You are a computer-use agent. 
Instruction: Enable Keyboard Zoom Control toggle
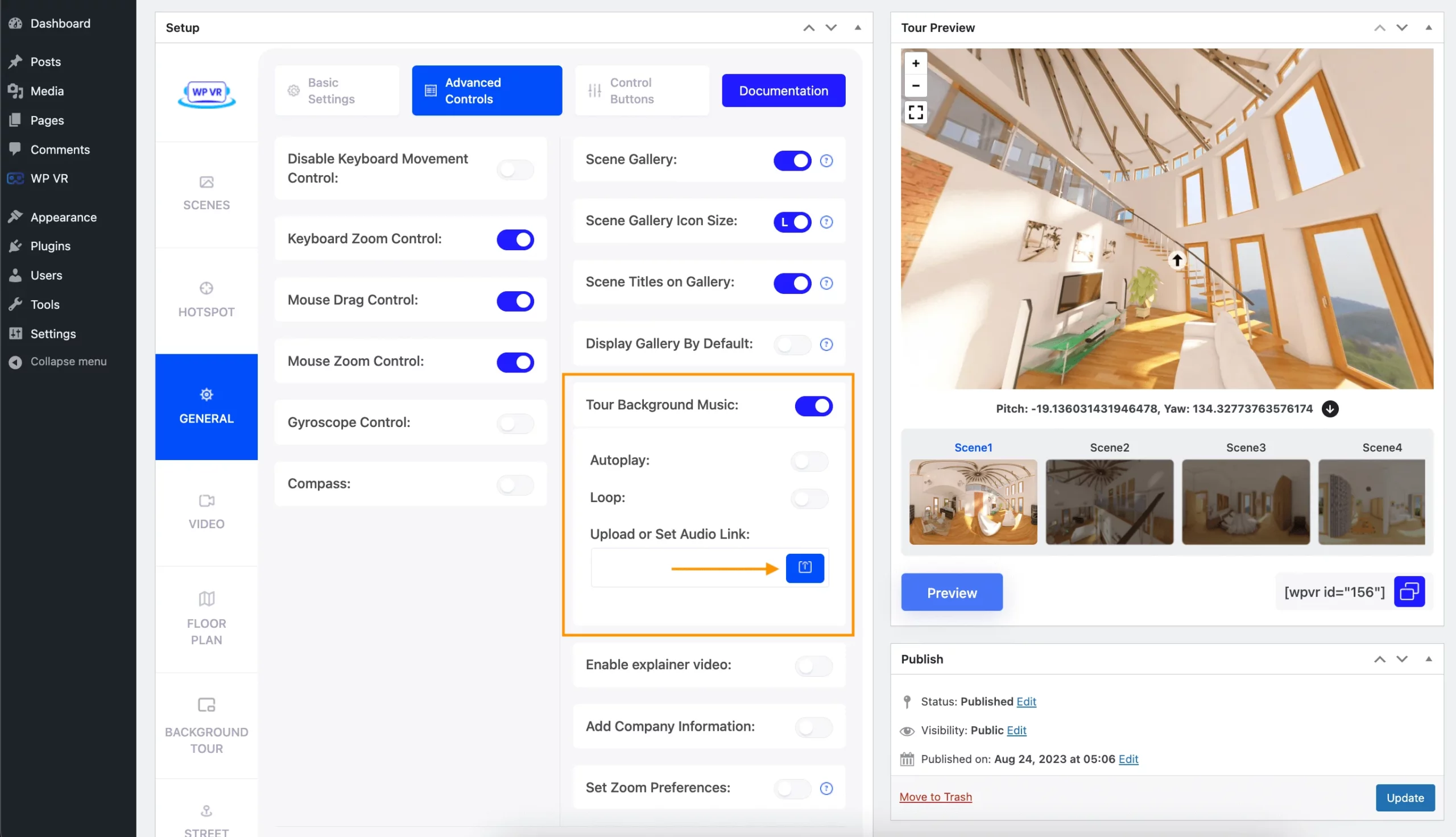[x=515, y=239]
